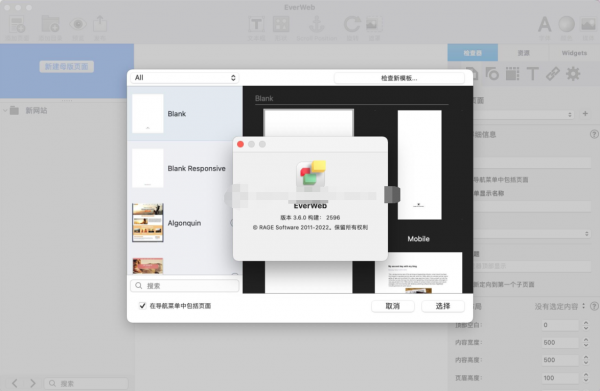Viewport: 600px width, 391px height.
Task: Click the 顶部空白 value field
Action: pyautogui.click(x=560, y=325)
